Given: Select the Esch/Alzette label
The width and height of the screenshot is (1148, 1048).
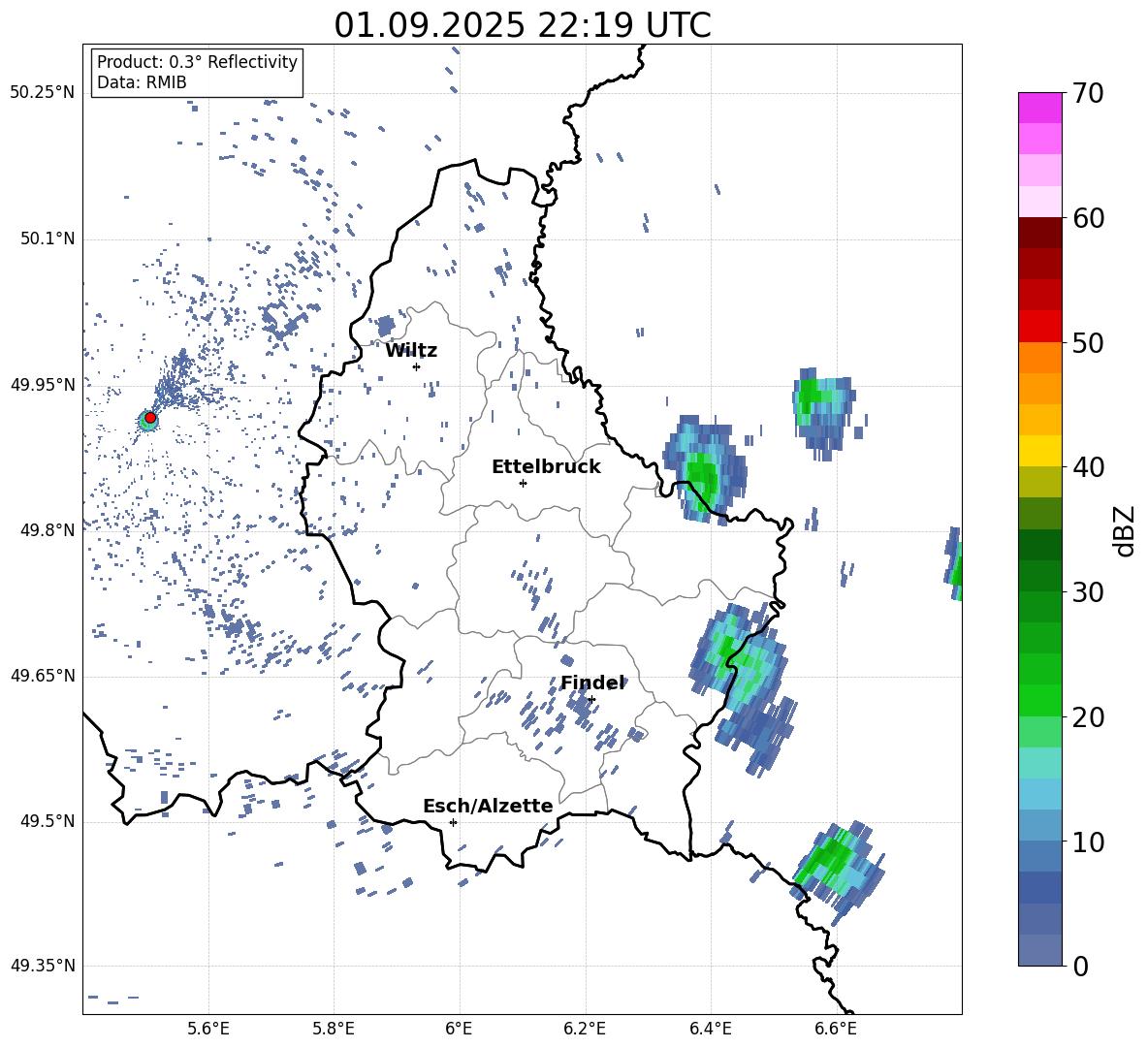Looking at the screenshot, I should tap(489, 806).
